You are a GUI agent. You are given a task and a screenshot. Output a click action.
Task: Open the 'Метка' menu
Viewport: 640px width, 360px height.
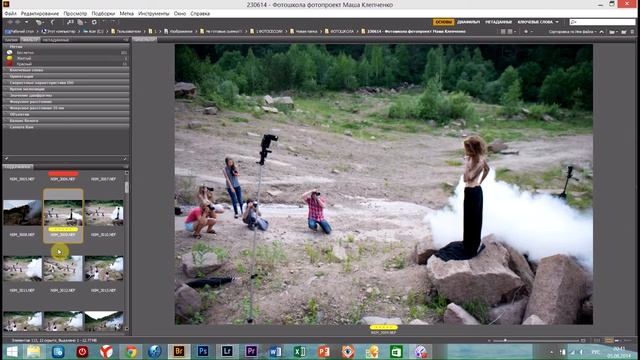[x=127, y=13]
